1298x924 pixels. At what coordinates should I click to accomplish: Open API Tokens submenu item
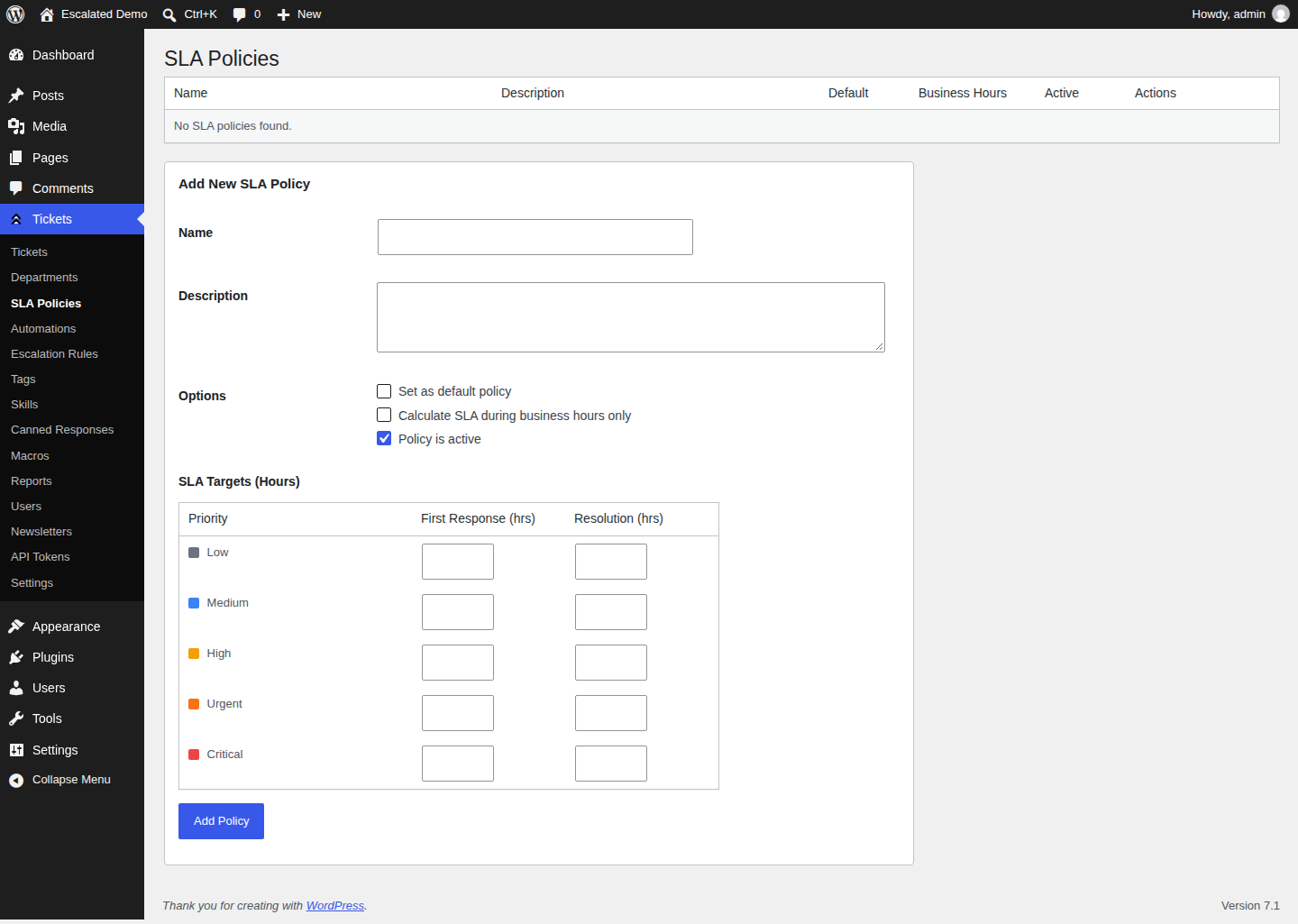tap(41, 557)
